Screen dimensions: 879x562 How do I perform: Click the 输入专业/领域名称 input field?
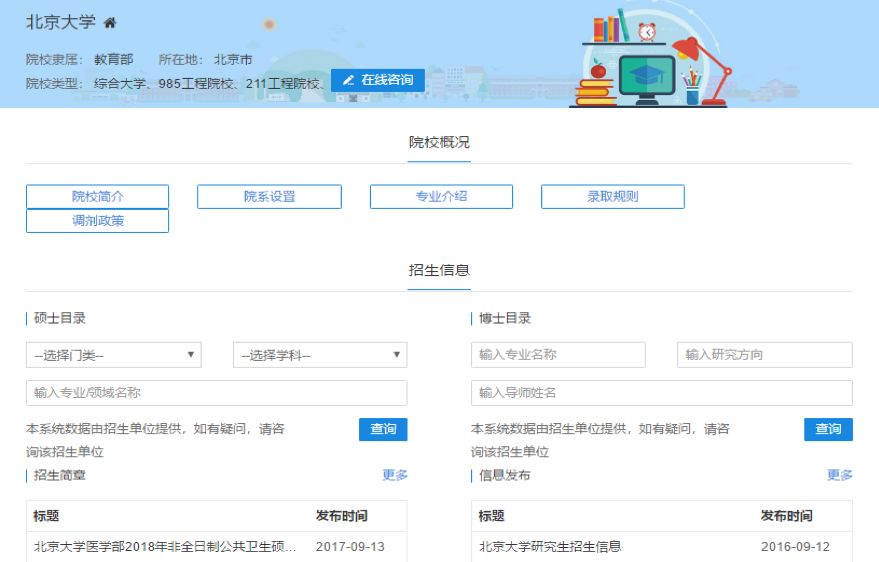[216, 393]
